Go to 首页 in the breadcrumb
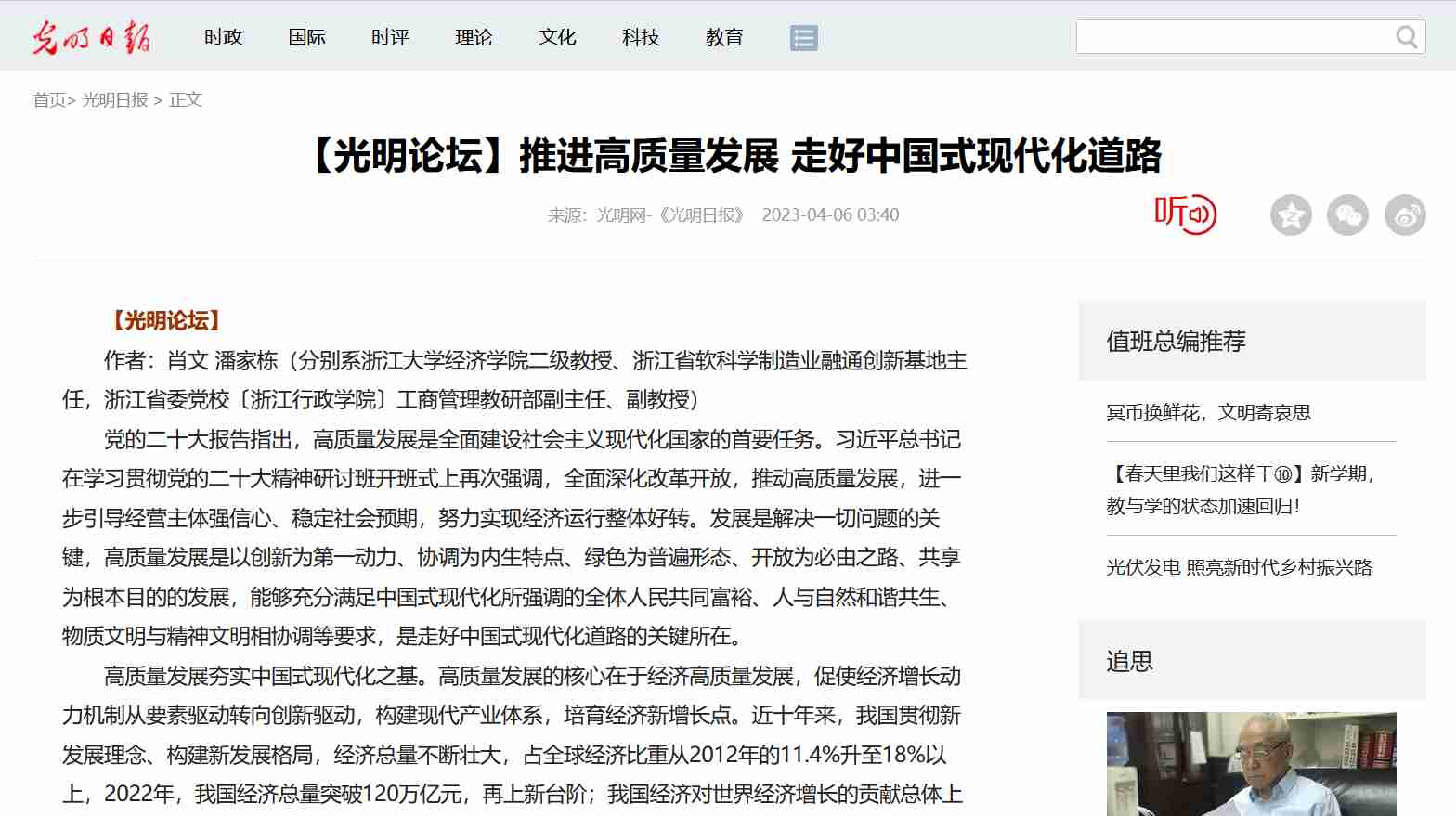 (49, 100)
